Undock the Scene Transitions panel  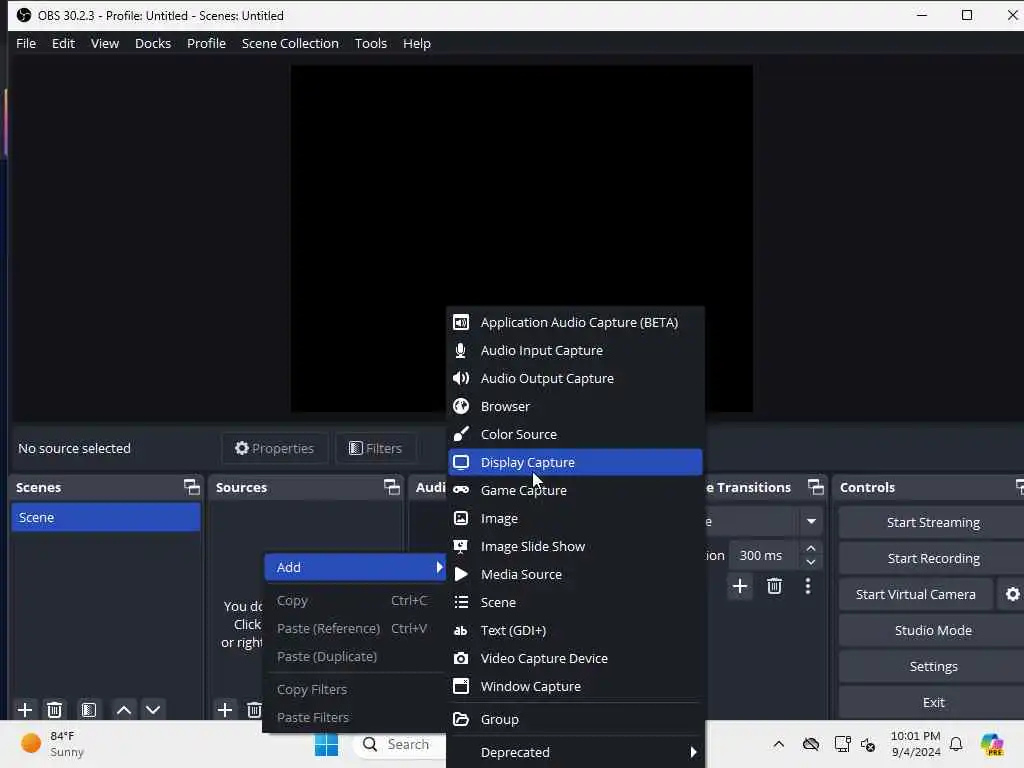click(x=816, y=487)
